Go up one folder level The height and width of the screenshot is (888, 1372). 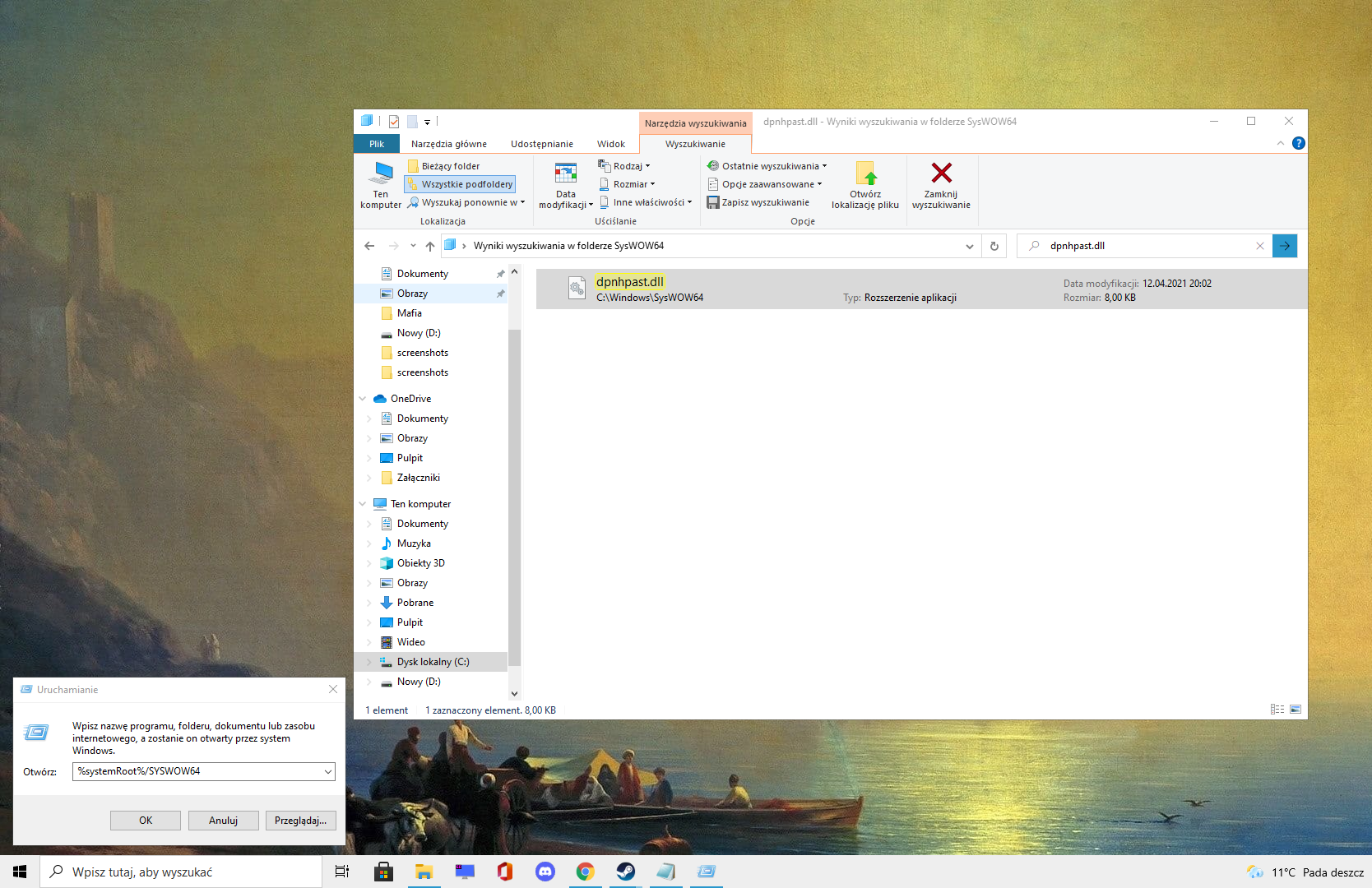click(430, 246)
